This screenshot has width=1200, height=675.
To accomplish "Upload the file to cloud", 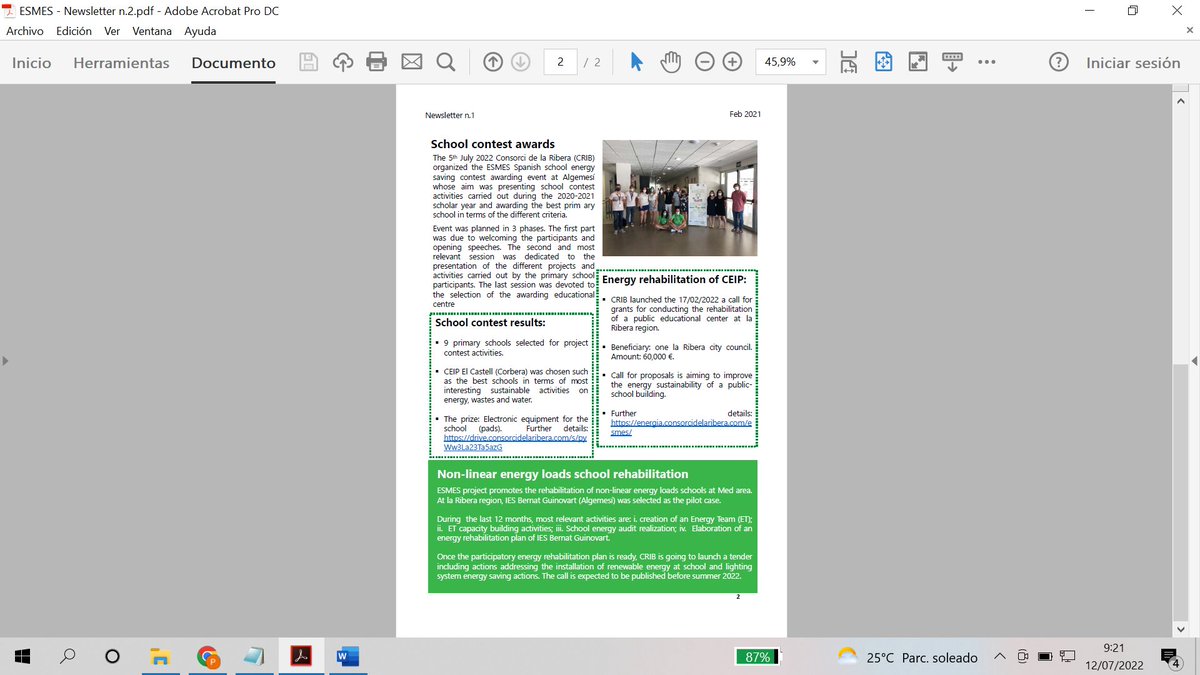I will coord(343,62).
